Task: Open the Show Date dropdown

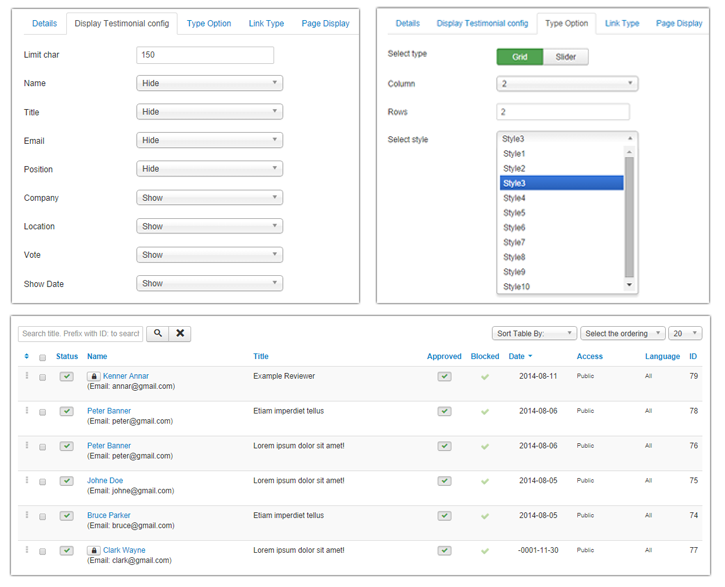Action: [209, 283]
